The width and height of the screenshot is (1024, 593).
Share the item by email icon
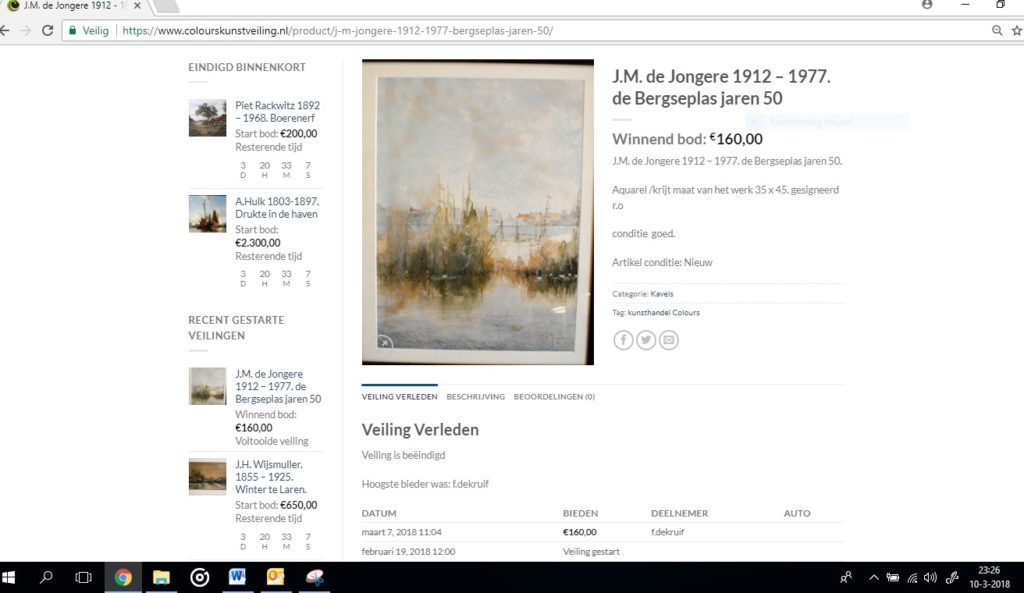click(669, 340)
